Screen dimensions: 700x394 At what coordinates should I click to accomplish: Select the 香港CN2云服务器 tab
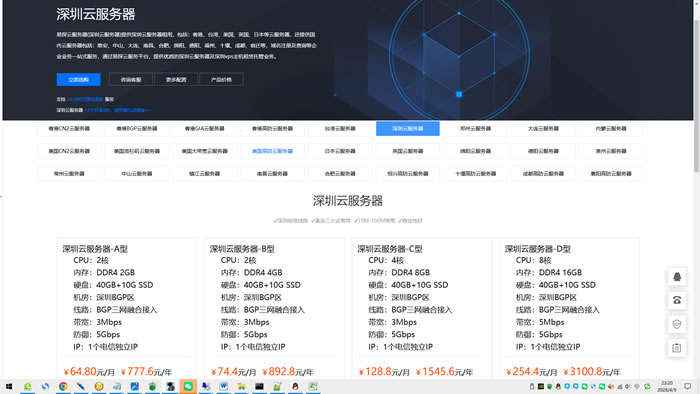[69, 129]
